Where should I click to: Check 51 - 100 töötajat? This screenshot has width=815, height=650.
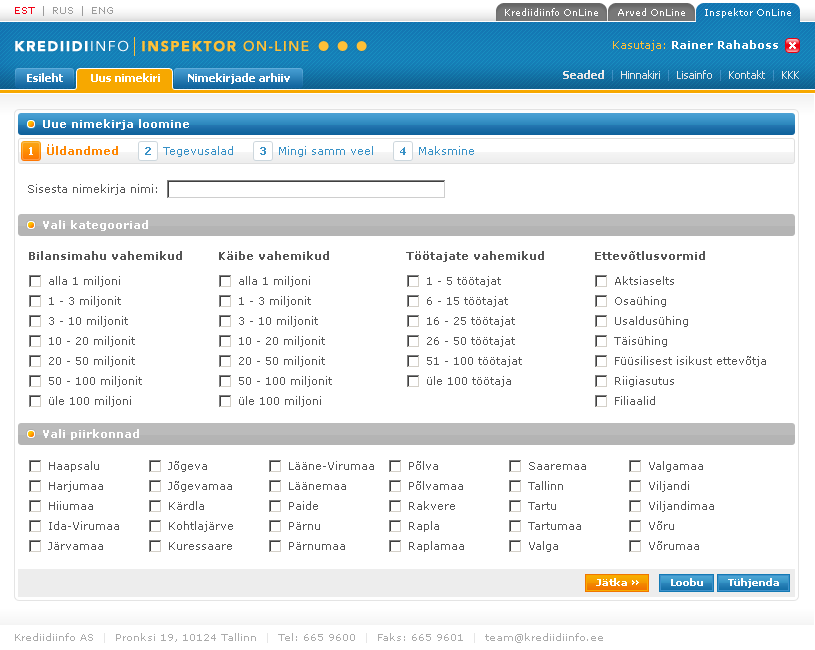[x=413, y=361]
